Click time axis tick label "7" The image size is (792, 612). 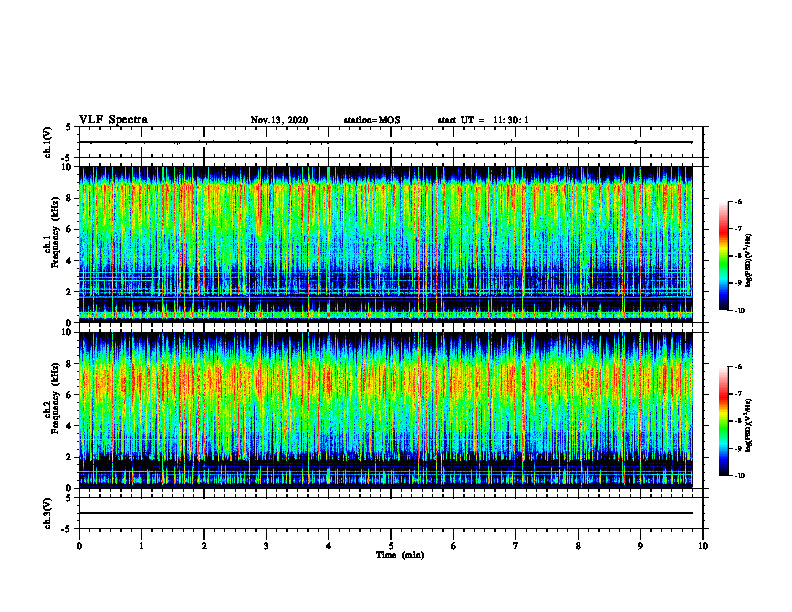click(x=516, y=546)
